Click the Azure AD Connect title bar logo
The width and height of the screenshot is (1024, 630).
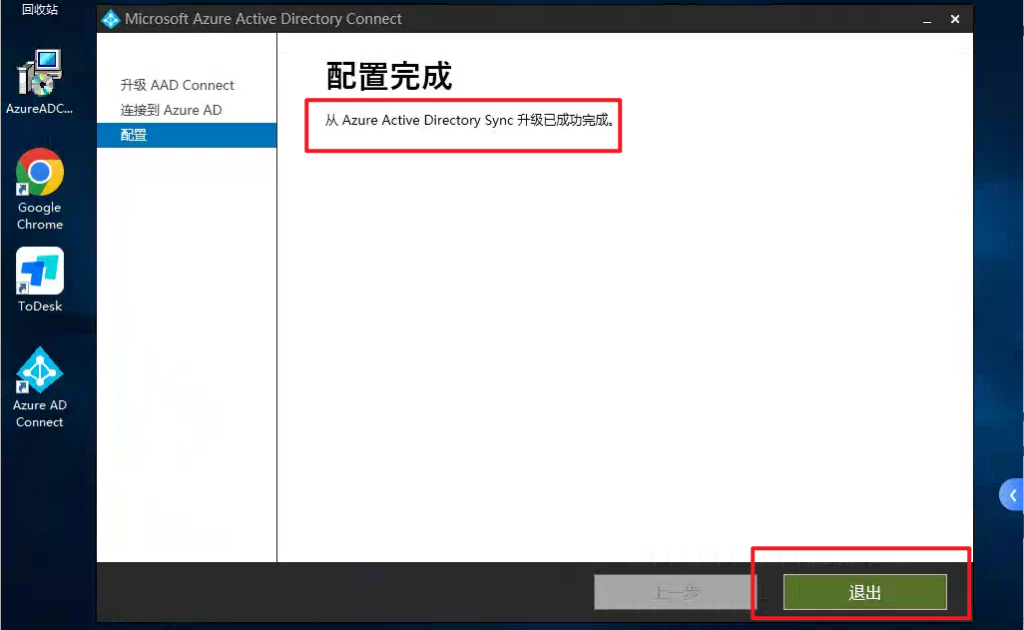(x=111, y=19)
